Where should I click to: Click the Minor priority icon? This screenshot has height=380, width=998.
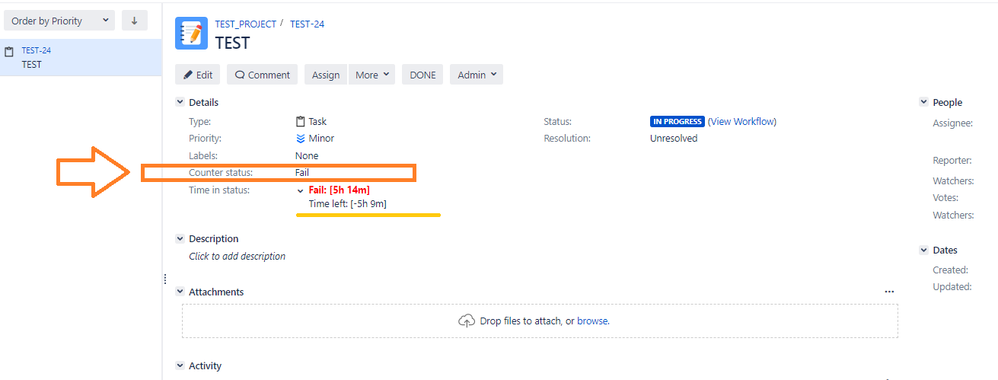tap(300, 138)
